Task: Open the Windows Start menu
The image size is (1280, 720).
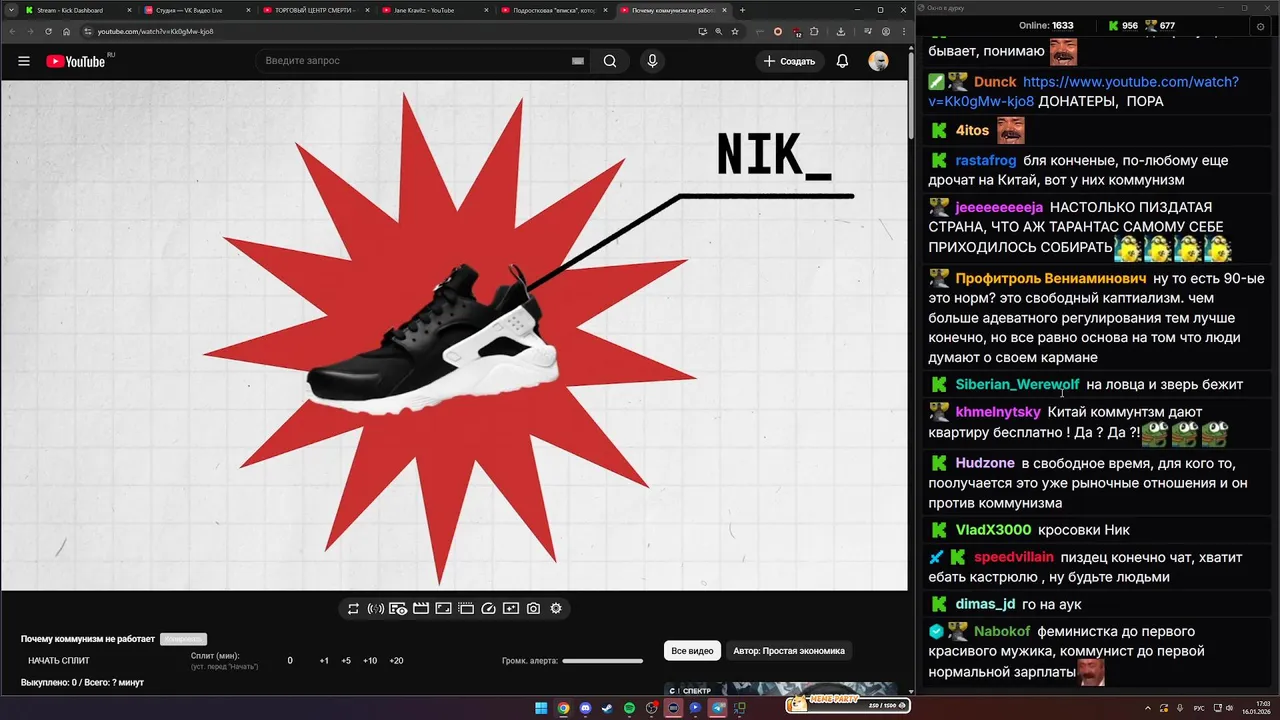Action: tap(541, 708)
